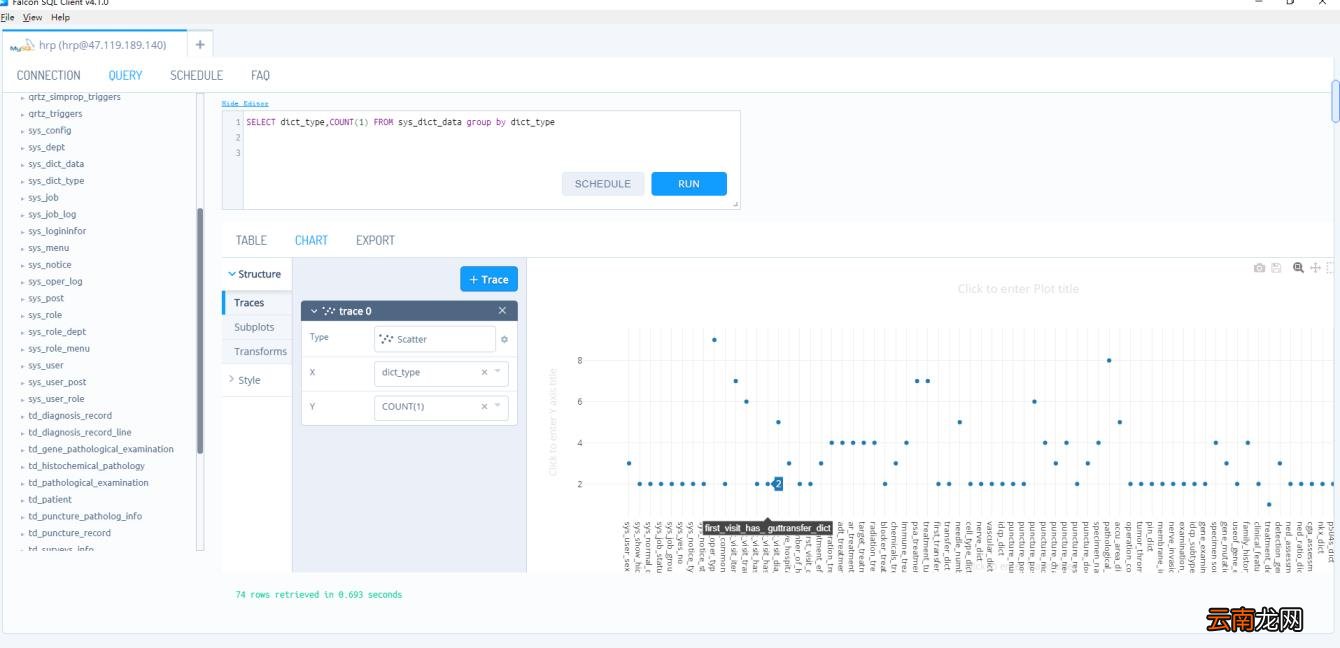Select the qrtz_triggers table

coord(55,114)
